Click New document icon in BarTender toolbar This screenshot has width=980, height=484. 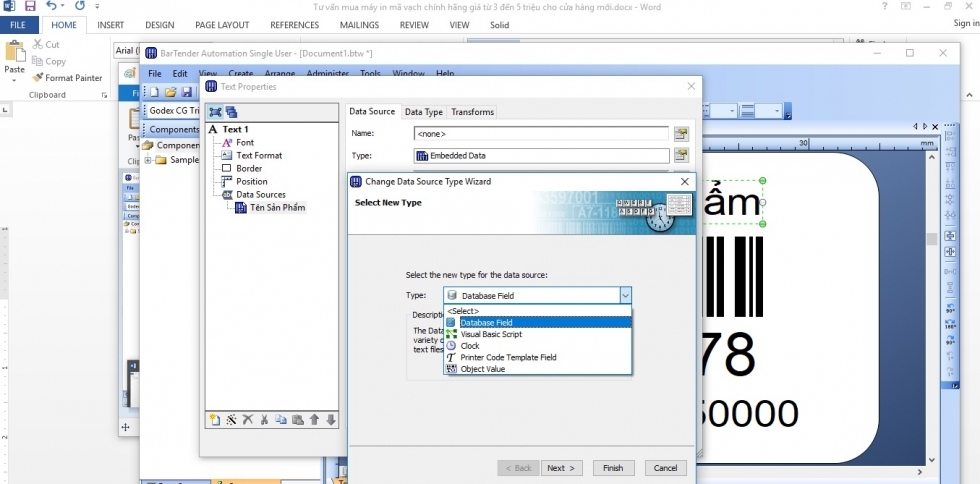click(x=154, y=92)
